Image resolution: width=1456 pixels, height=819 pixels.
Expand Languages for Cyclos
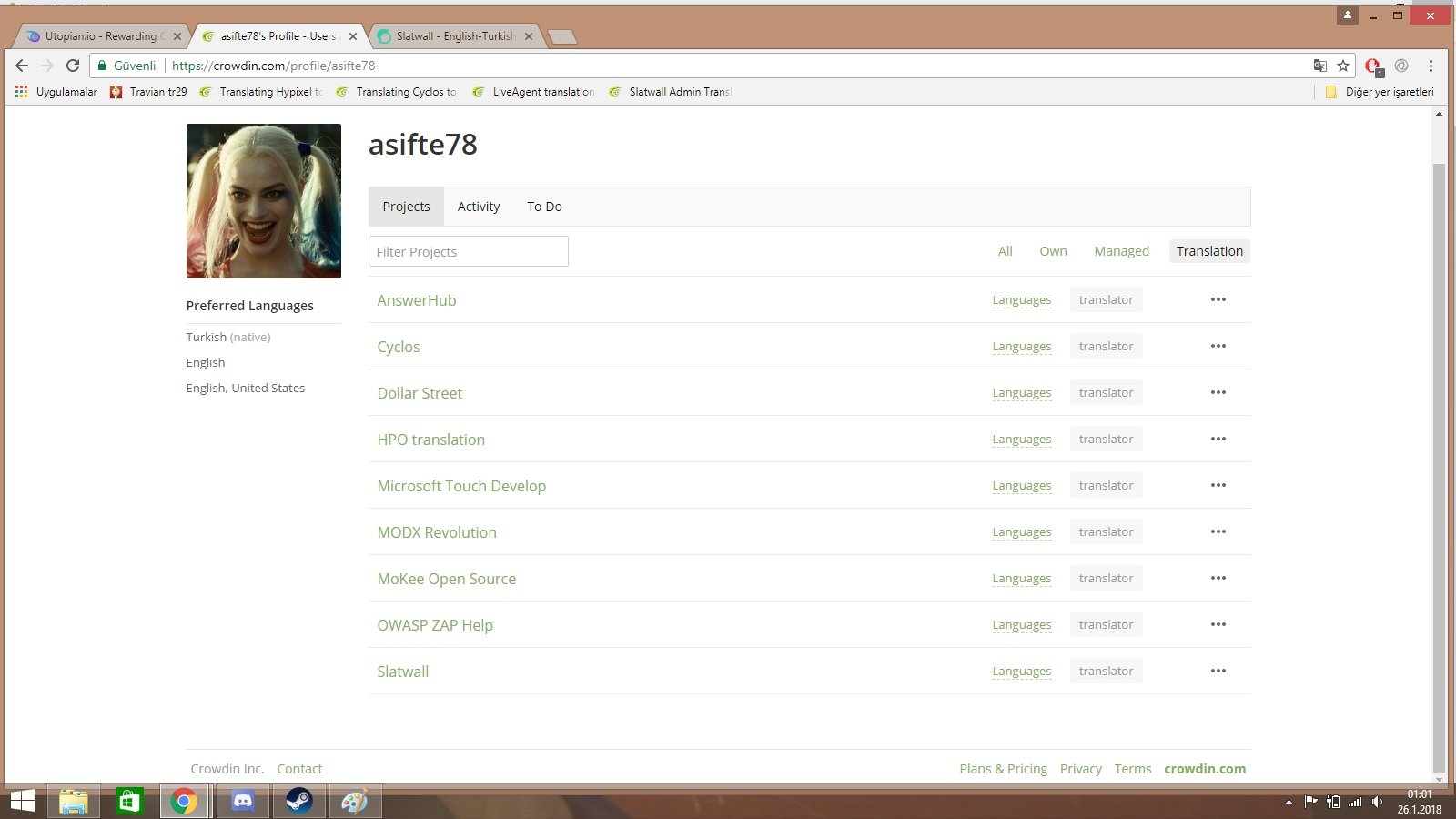pyautogui.click(x=1022, y=347)
